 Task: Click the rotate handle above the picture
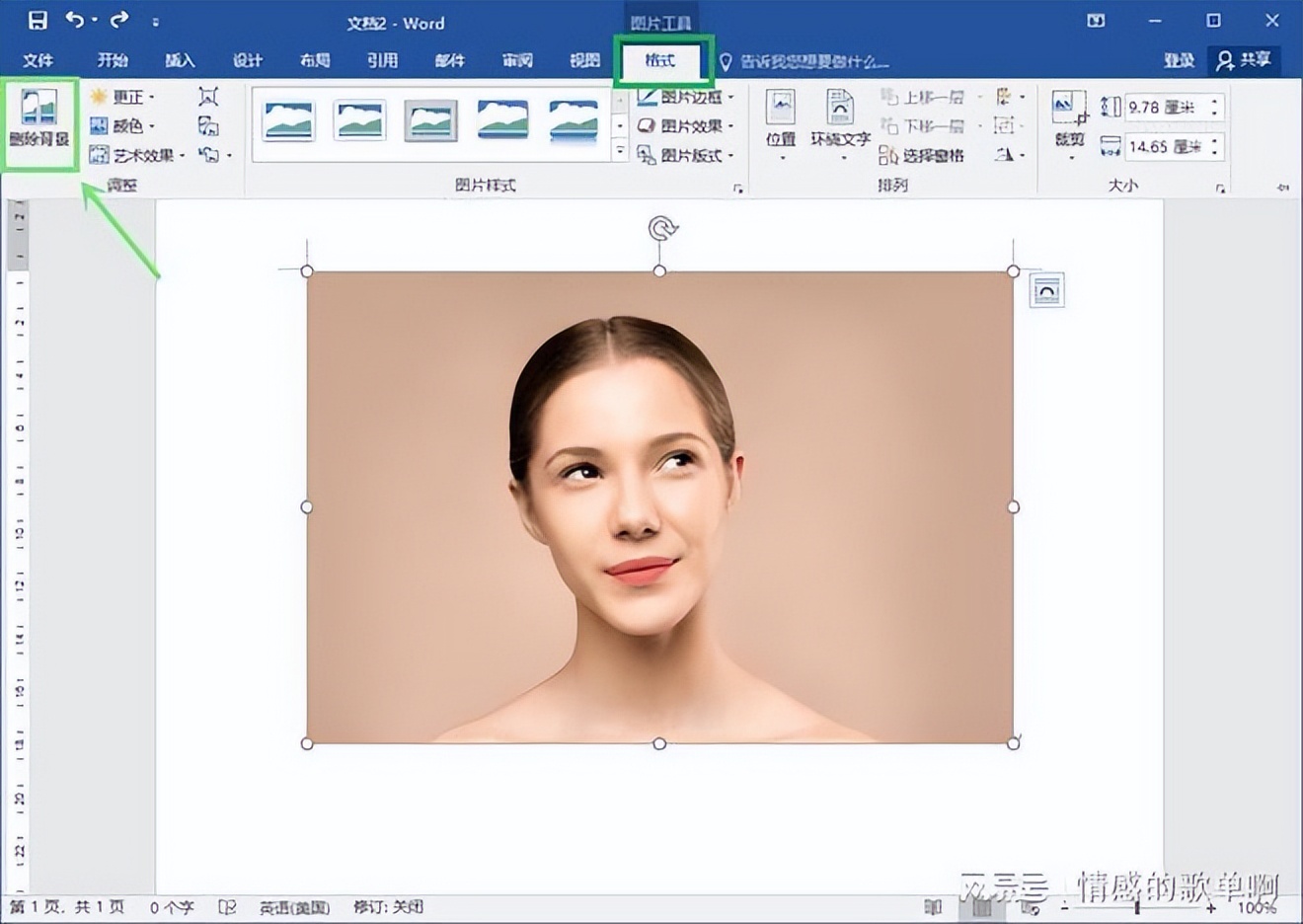click(x=662, y=229)
